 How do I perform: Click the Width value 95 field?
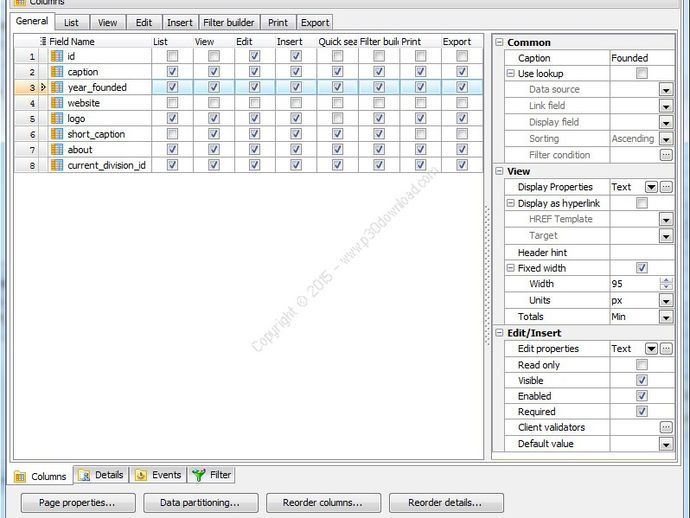tap(635, 284)
